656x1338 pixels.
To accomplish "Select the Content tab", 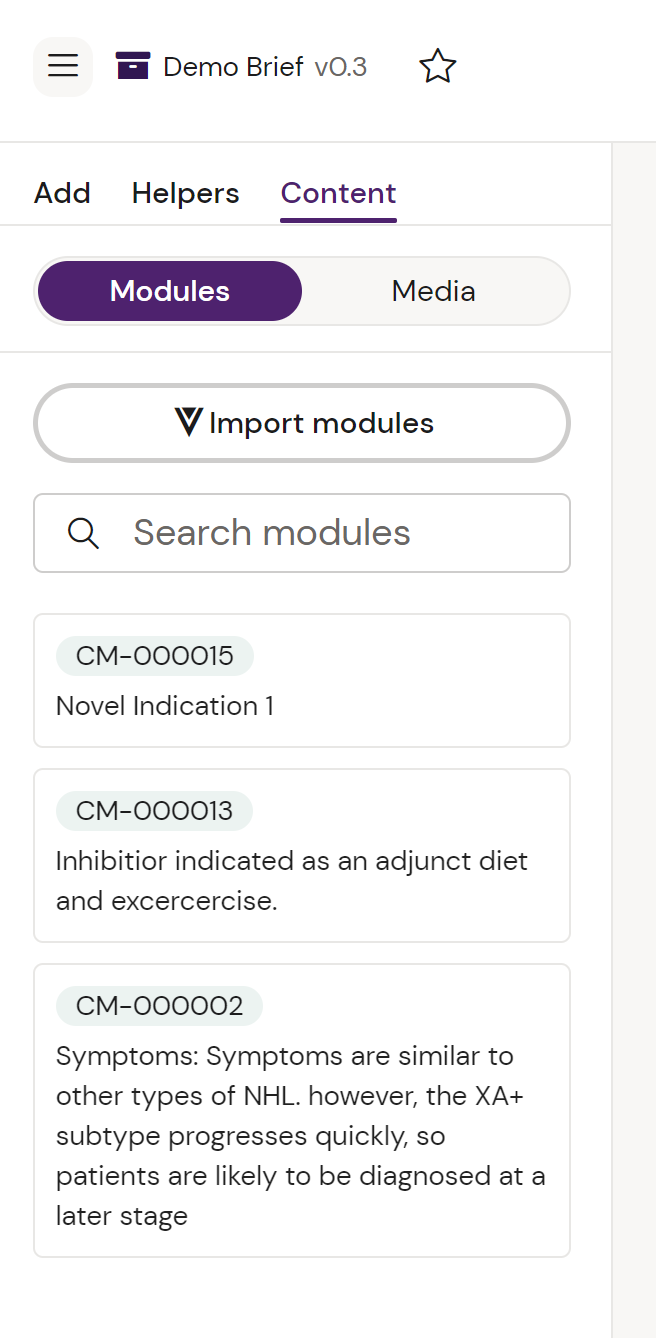I will (338, 193).
